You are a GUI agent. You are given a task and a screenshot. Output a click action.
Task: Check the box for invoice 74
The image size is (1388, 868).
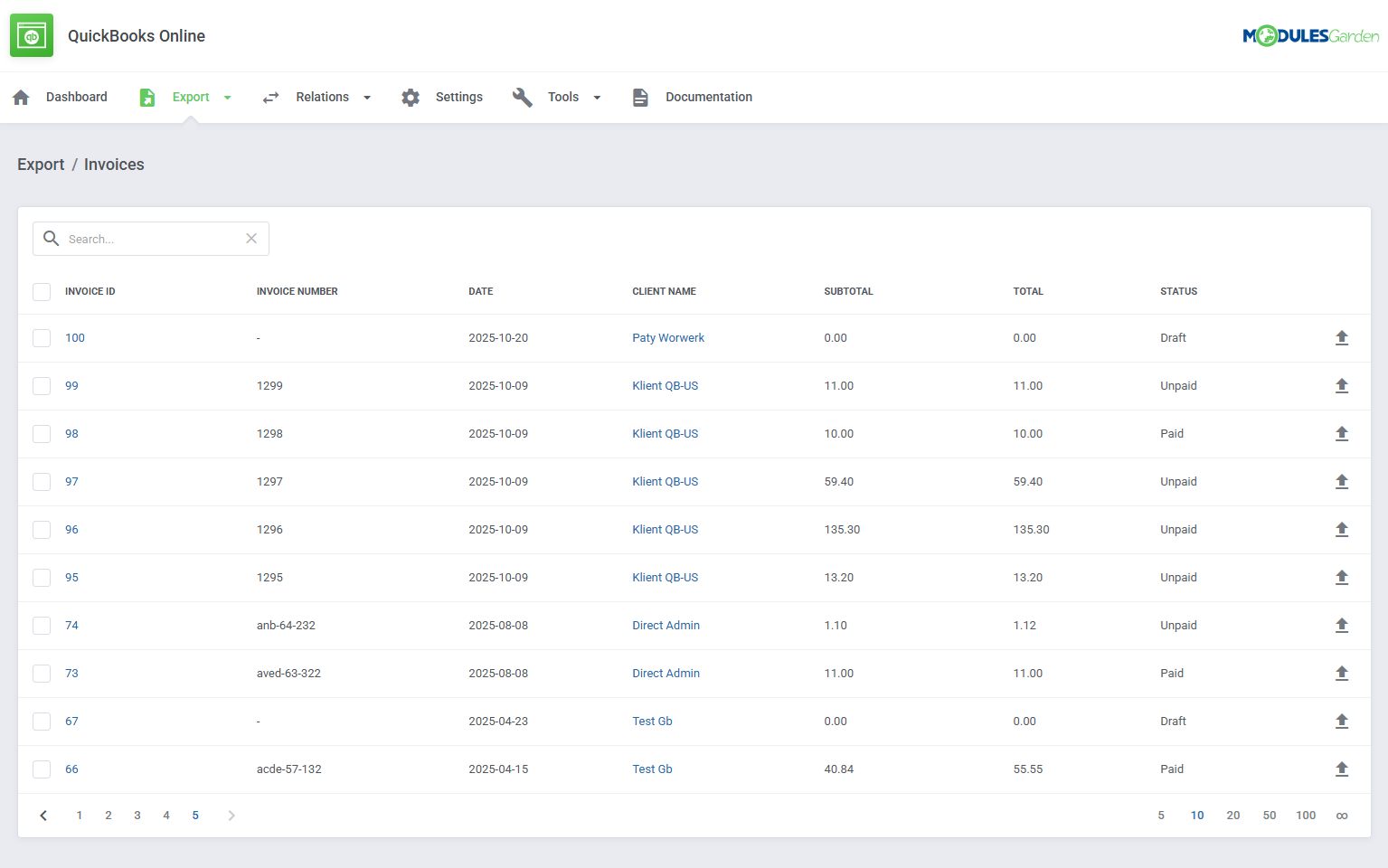pyautogui.click(x=42, y=626)
